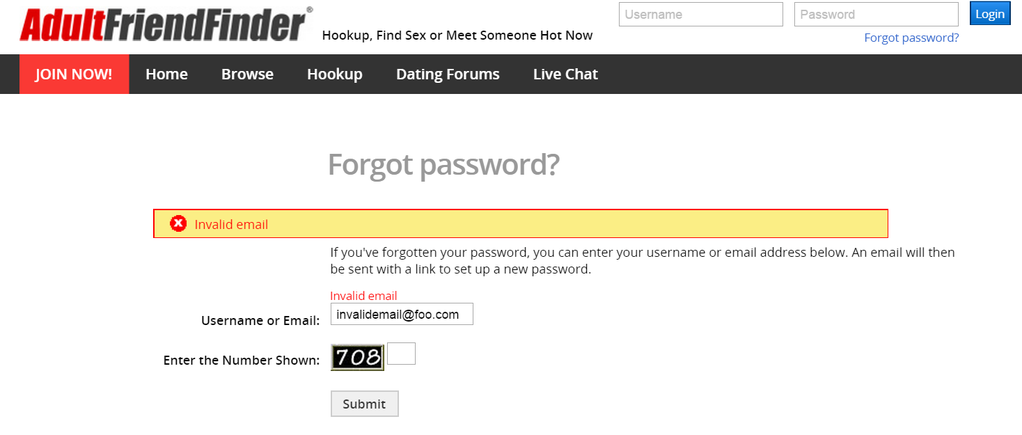Viewport: 1022px width, 435px height.
Task: Click the blue Login button
Action: pos(989,14)
